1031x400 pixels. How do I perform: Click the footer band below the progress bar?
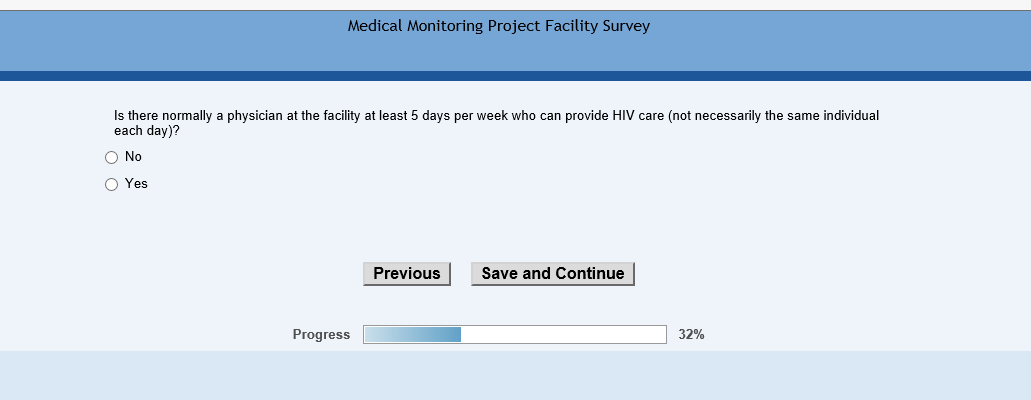515,376
